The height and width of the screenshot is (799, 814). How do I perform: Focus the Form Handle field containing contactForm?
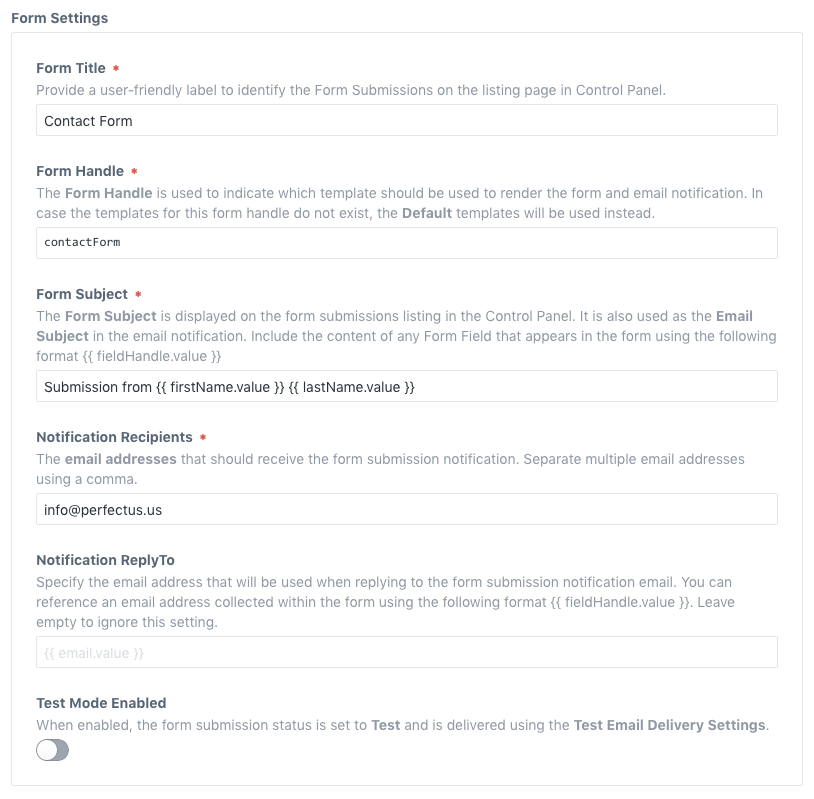(406, 242)
